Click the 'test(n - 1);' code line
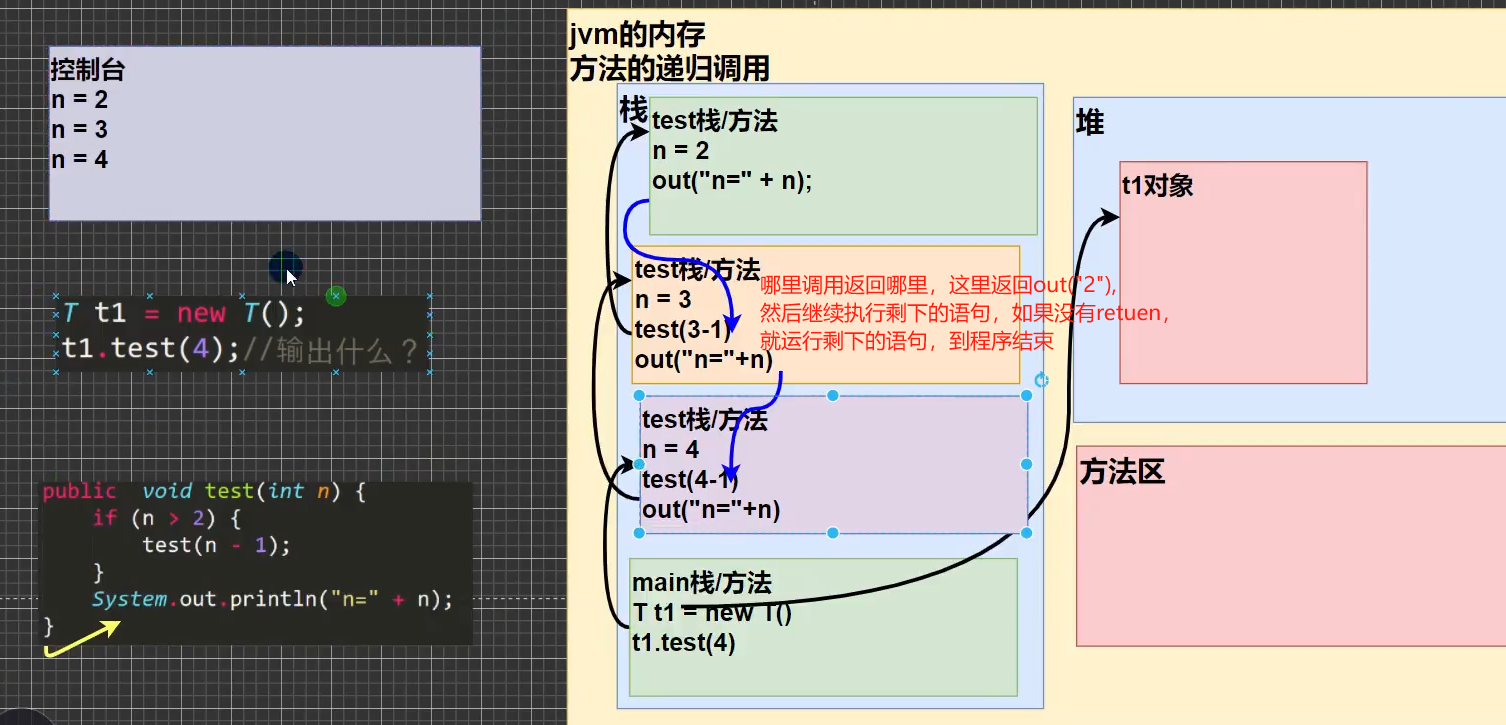The image size is (1506, 725). point(216,545)
